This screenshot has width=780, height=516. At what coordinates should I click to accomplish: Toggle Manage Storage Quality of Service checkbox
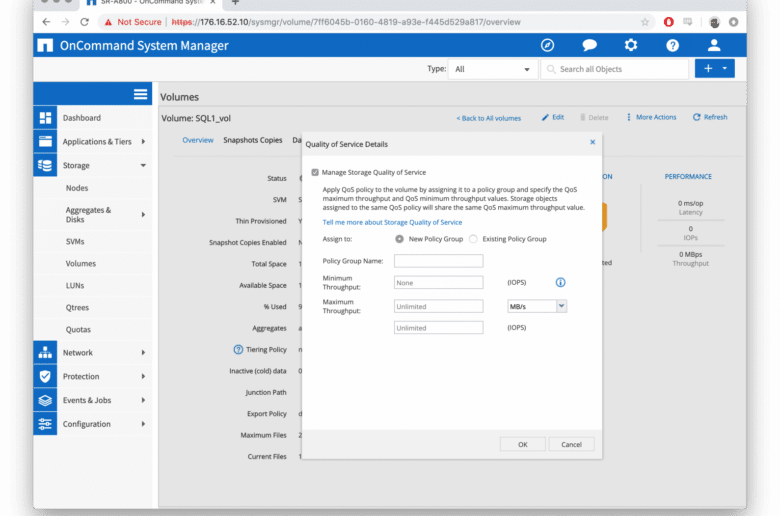[x=315, y=172]
